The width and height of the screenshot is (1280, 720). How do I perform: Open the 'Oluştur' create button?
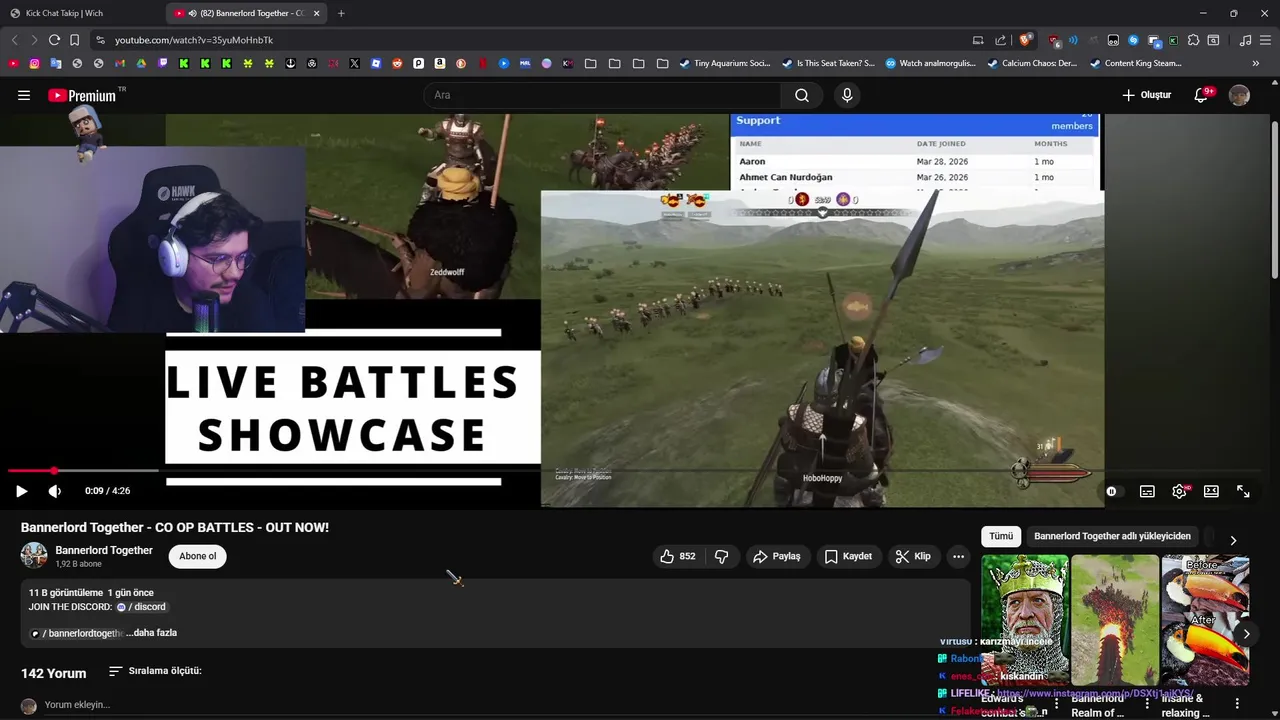(x=1146, y=95)
